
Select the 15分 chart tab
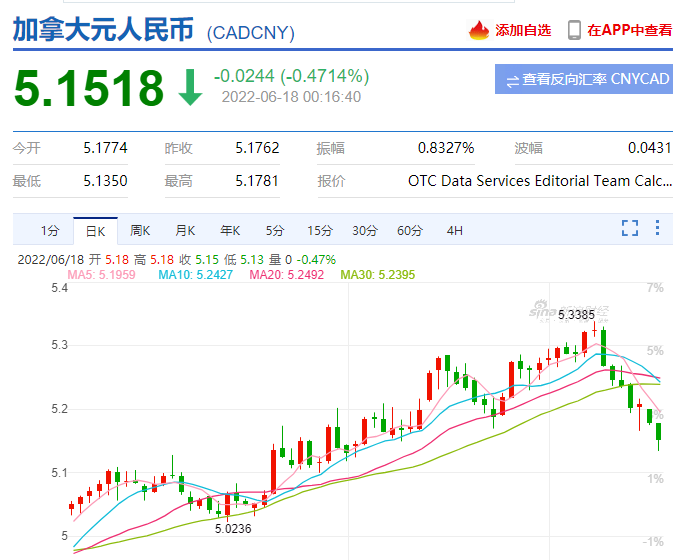pyautogui.click(x=320, y=231)
